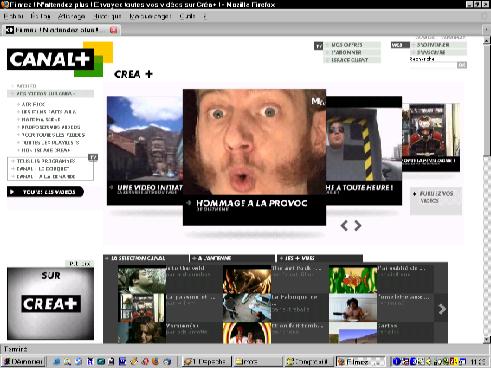This screenshot has width=491, height=368.
Task: Open the Hommage à la provoc video
Action: tap(254, 157)
